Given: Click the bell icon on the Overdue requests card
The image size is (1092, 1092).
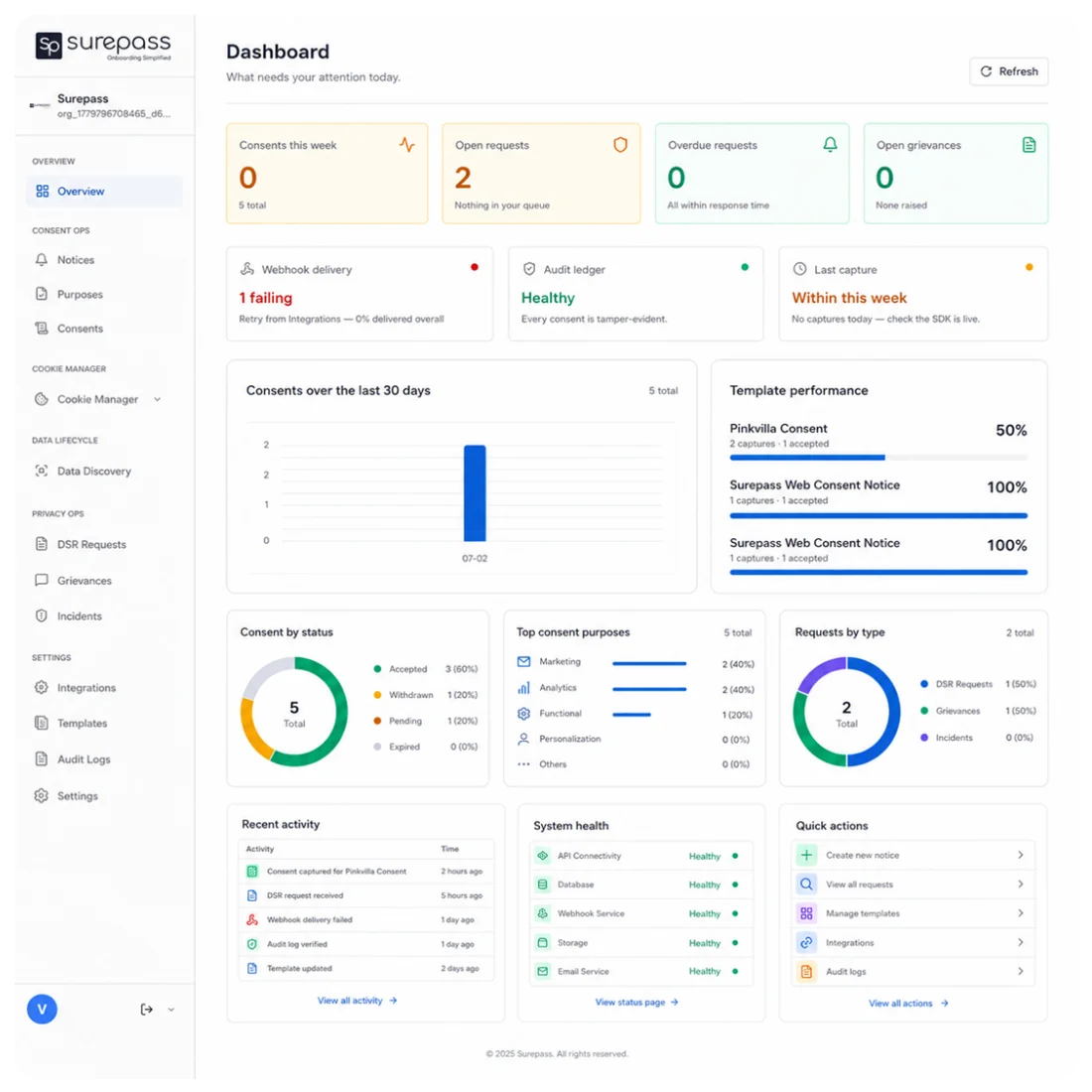Looking at the screenshot, I should [x=830, y=144].
